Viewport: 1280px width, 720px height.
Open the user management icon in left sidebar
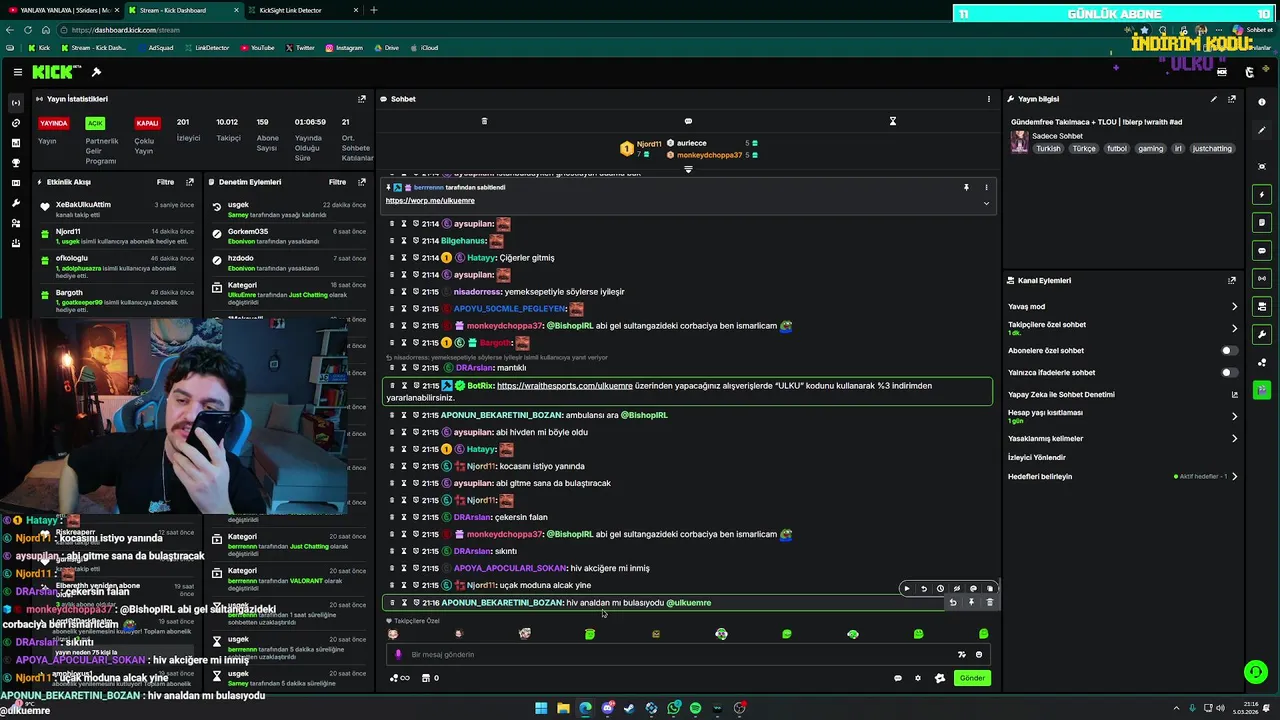pyautogui.click(x=15, y=223)
